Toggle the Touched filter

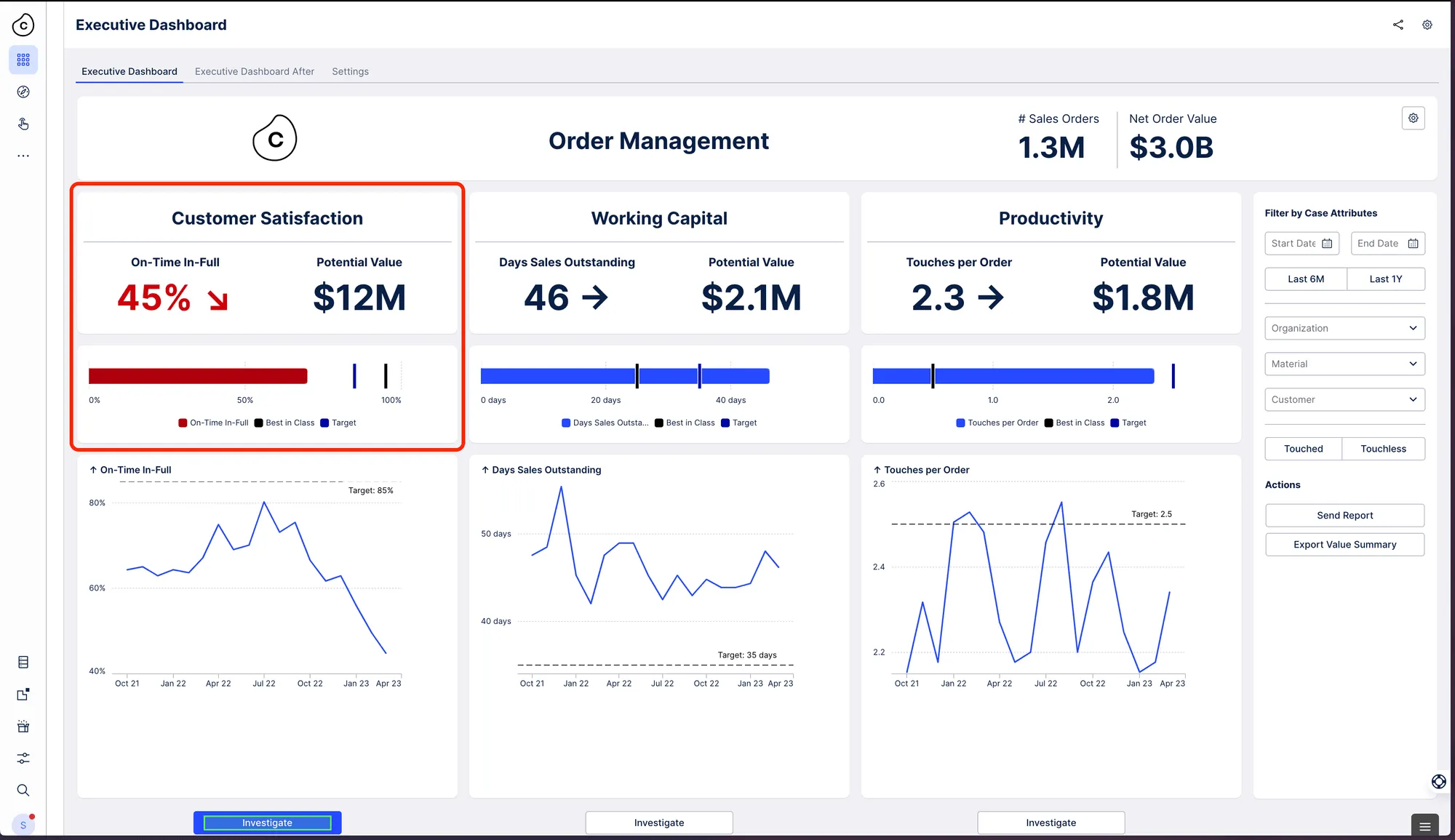point(1304,449)
